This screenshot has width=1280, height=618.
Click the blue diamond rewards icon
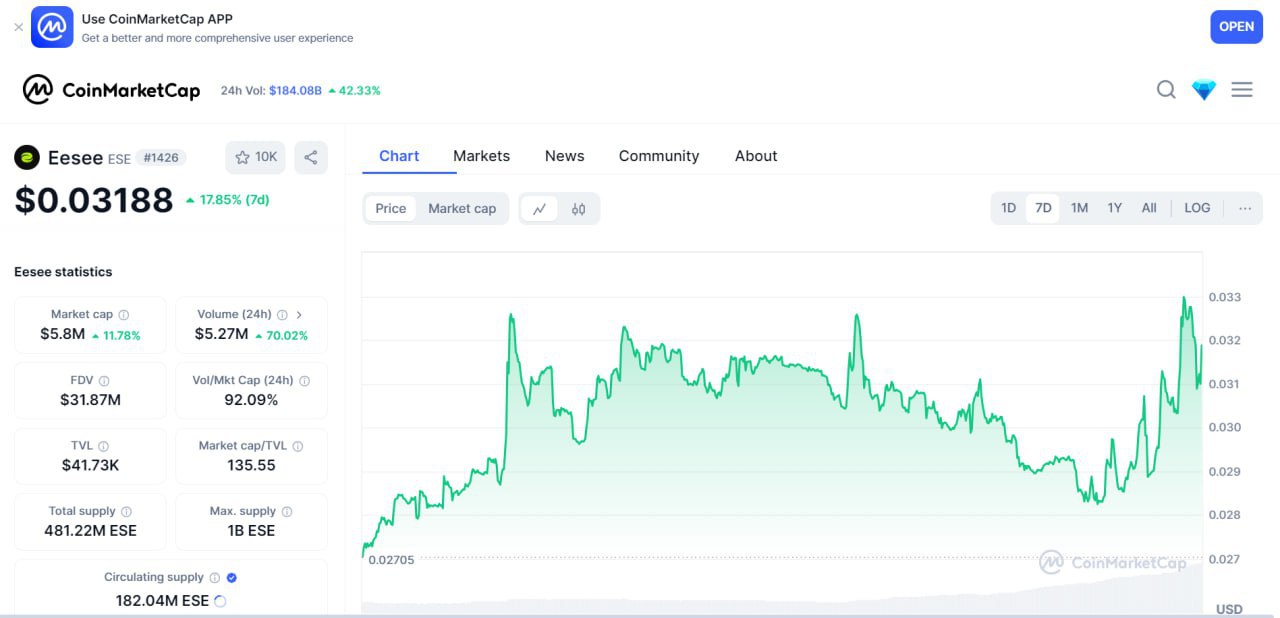(x=1204, y=90)
